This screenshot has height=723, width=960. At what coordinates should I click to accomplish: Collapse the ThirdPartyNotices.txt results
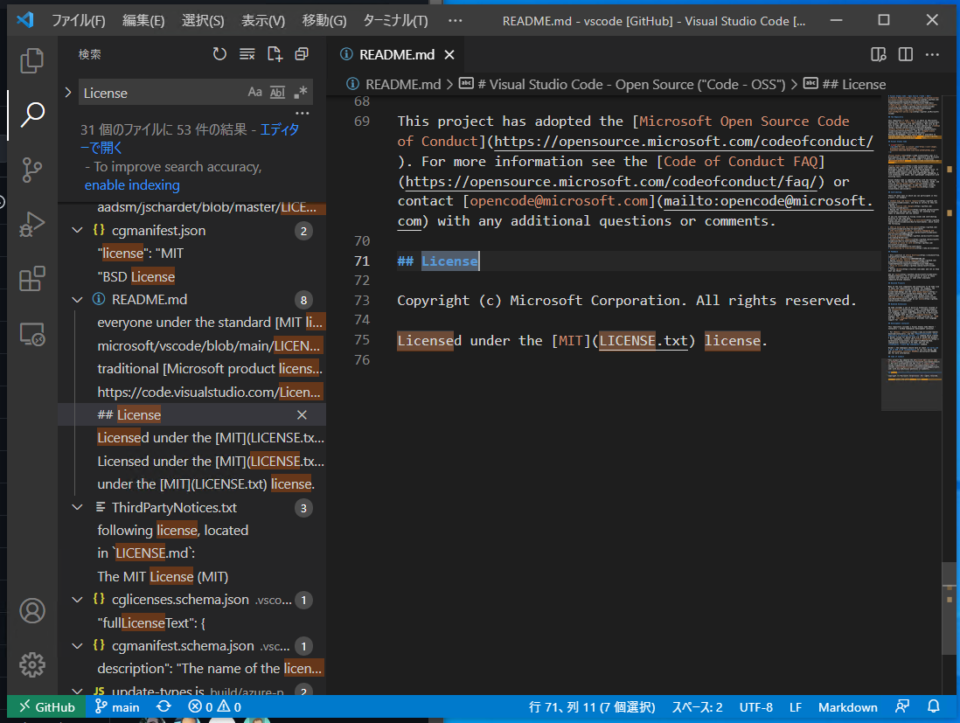pos(77,507)
